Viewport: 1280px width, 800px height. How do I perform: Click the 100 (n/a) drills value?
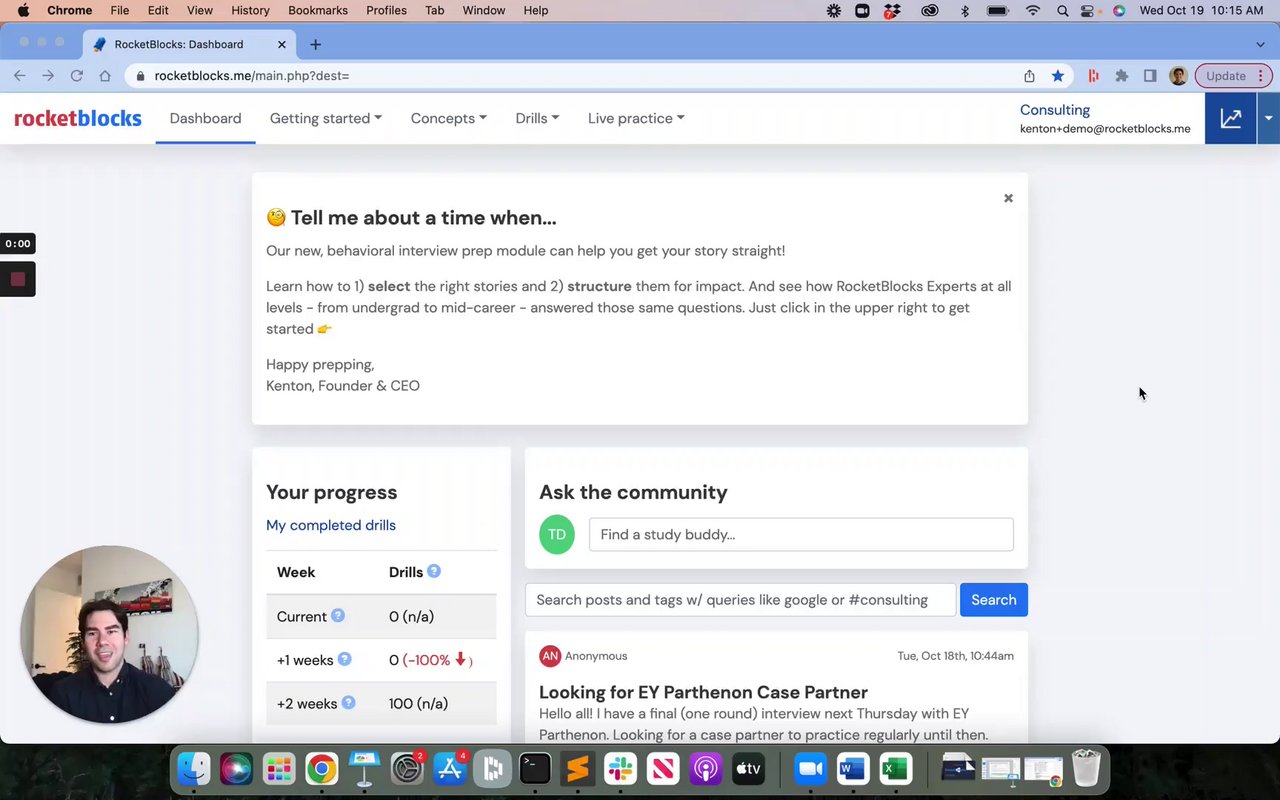tap(418, 704)
